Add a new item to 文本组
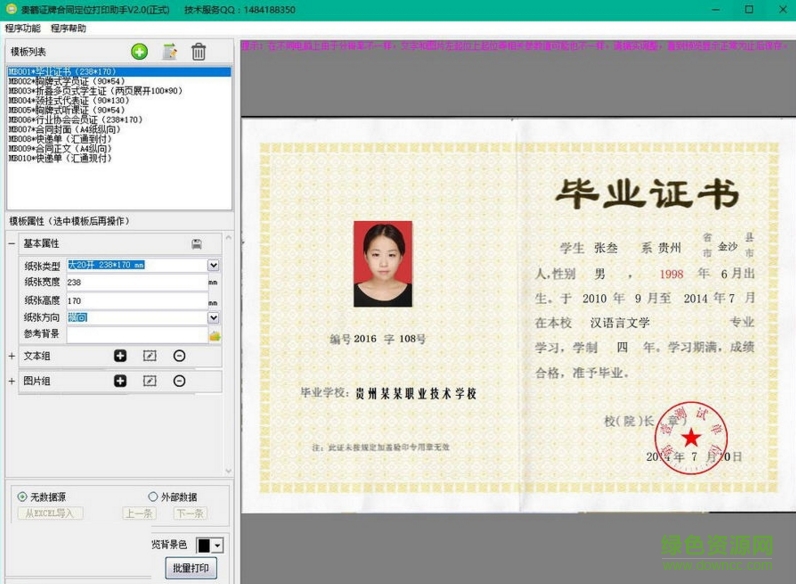 [x=120, y=356]
